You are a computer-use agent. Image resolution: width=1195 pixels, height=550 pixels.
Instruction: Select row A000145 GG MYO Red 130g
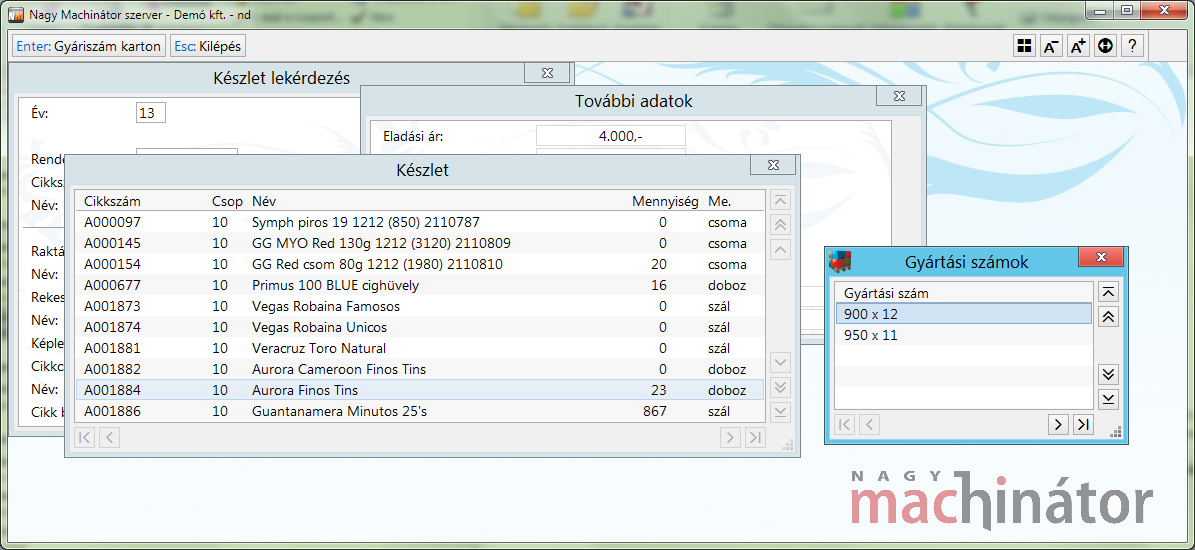(420, 243)
